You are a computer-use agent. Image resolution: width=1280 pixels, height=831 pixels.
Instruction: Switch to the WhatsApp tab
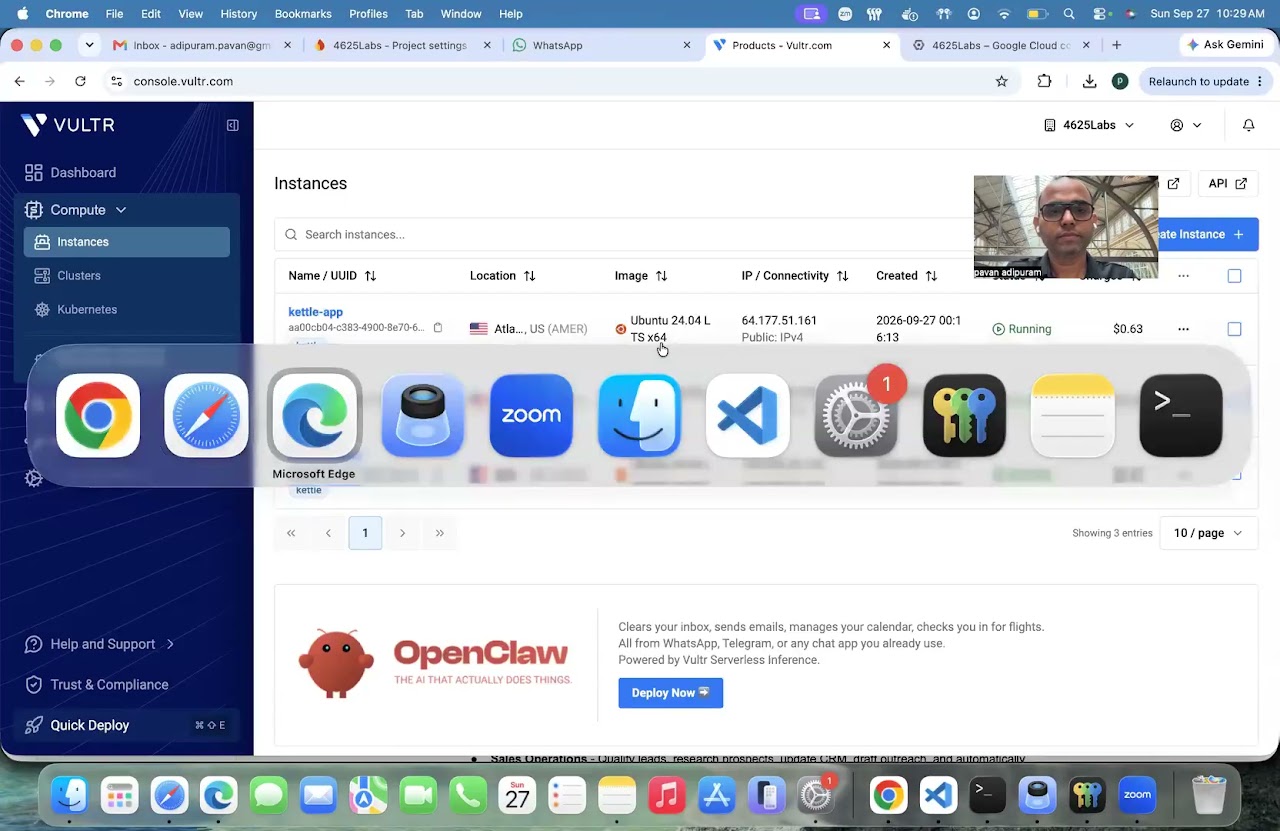[600, 45]
